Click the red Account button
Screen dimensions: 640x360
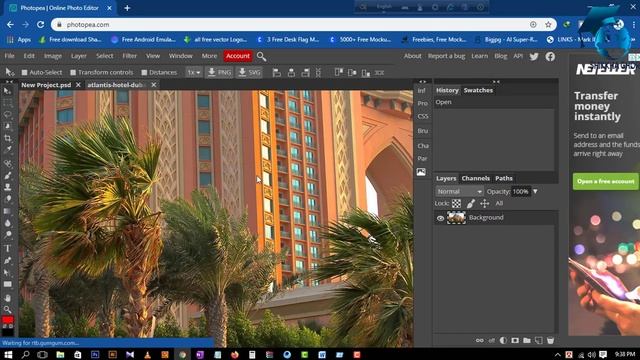[x=238, y=56]
